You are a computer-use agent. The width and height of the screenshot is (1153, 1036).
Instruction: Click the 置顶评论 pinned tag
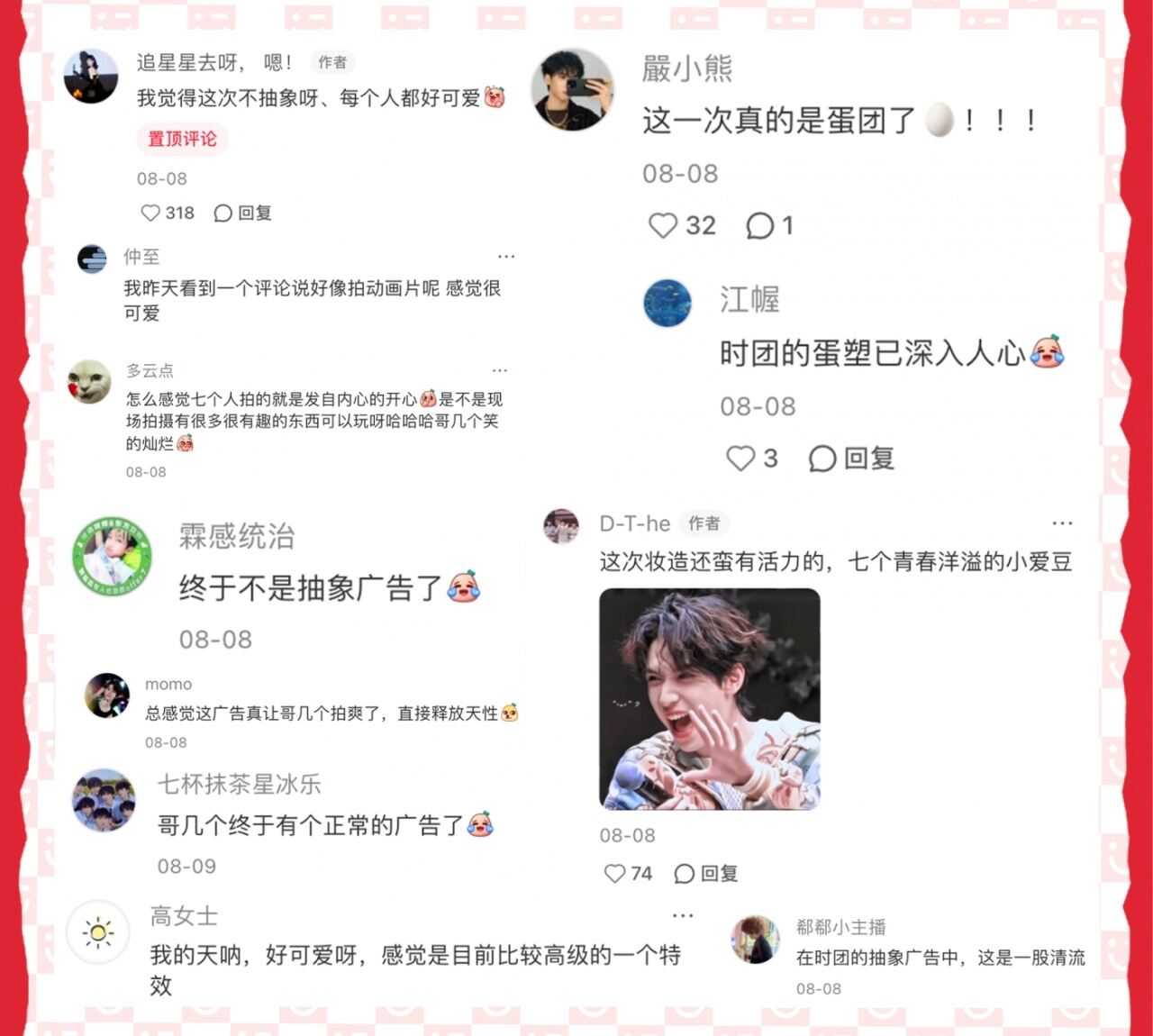182,139
